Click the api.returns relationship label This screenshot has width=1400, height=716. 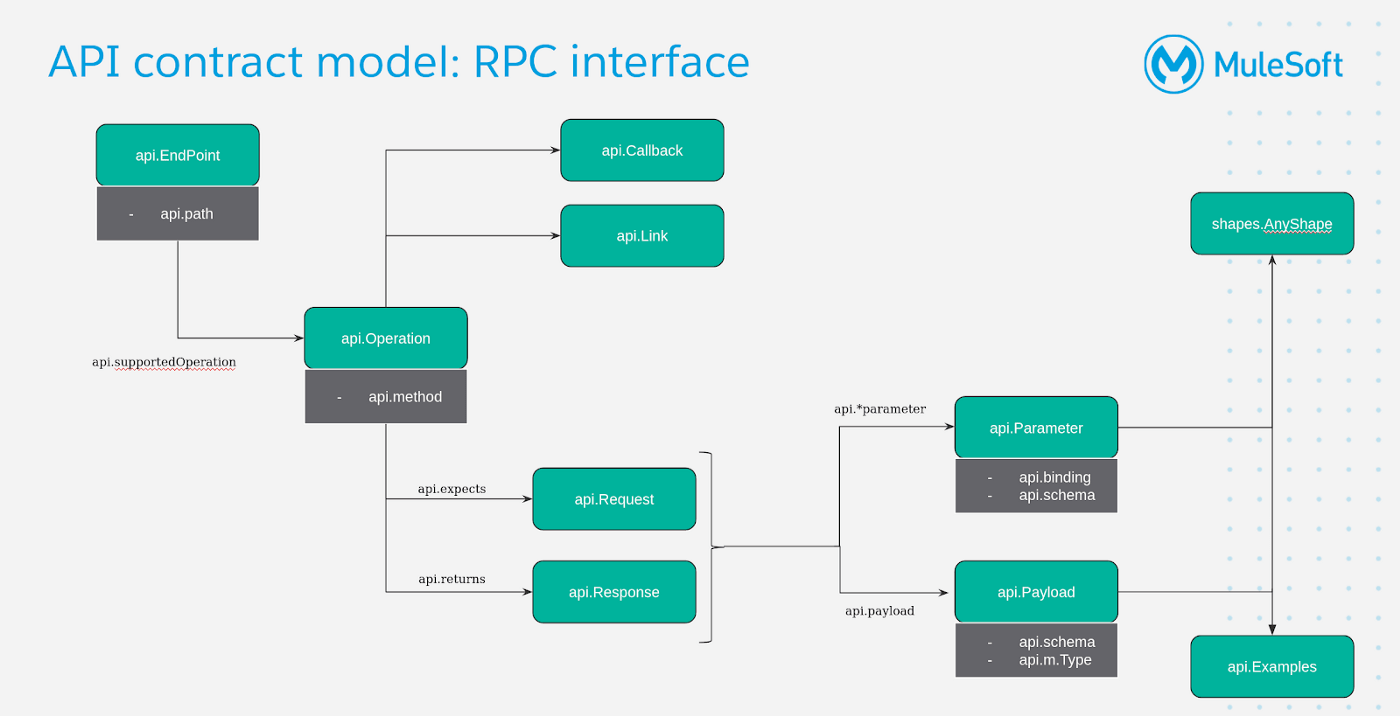click(451, 578)
